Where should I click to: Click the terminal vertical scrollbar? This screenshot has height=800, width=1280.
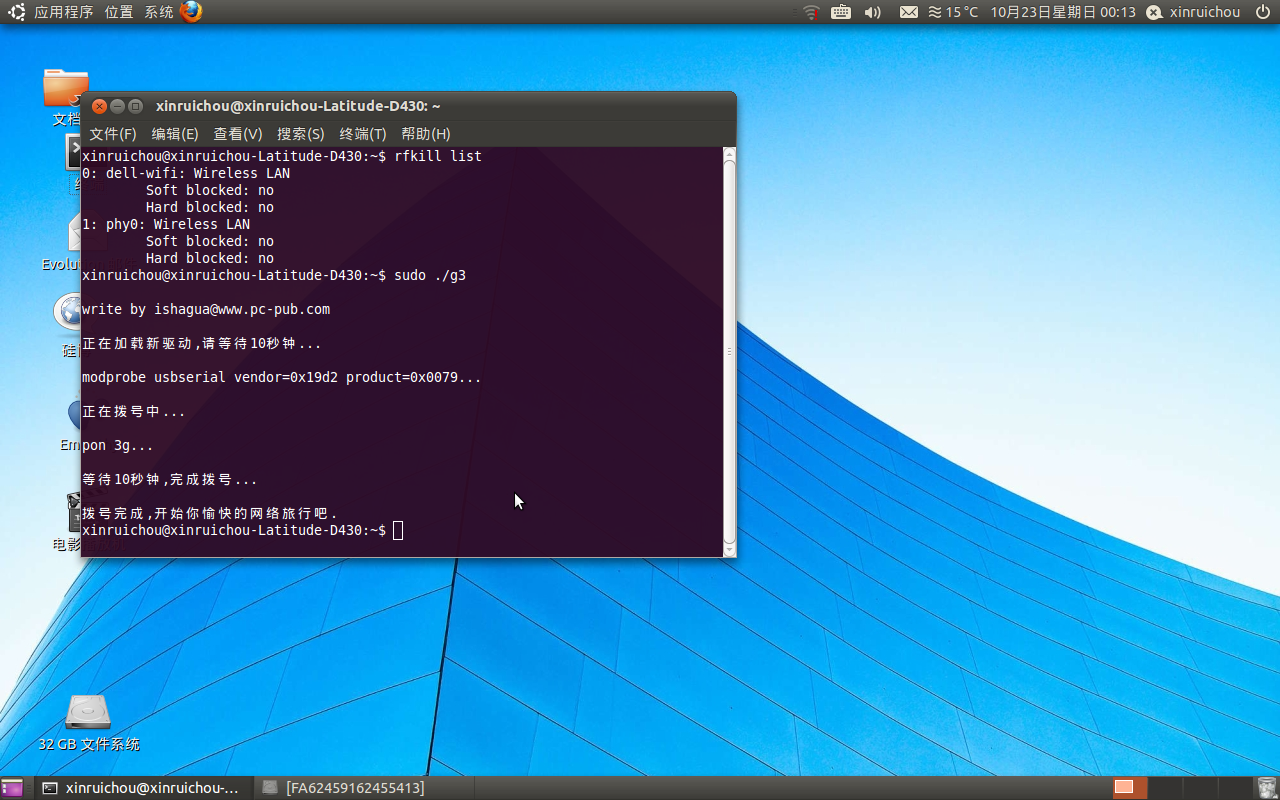pyautogui.click(x=729, y=352)
